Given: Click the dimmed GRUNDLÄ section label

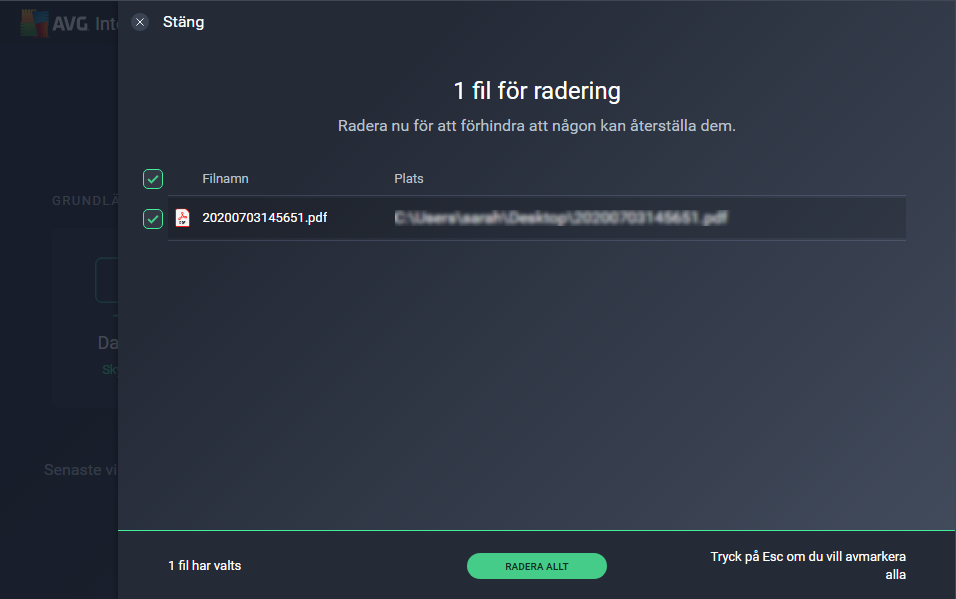Looking at the screenshot, I should coord(85,201).
